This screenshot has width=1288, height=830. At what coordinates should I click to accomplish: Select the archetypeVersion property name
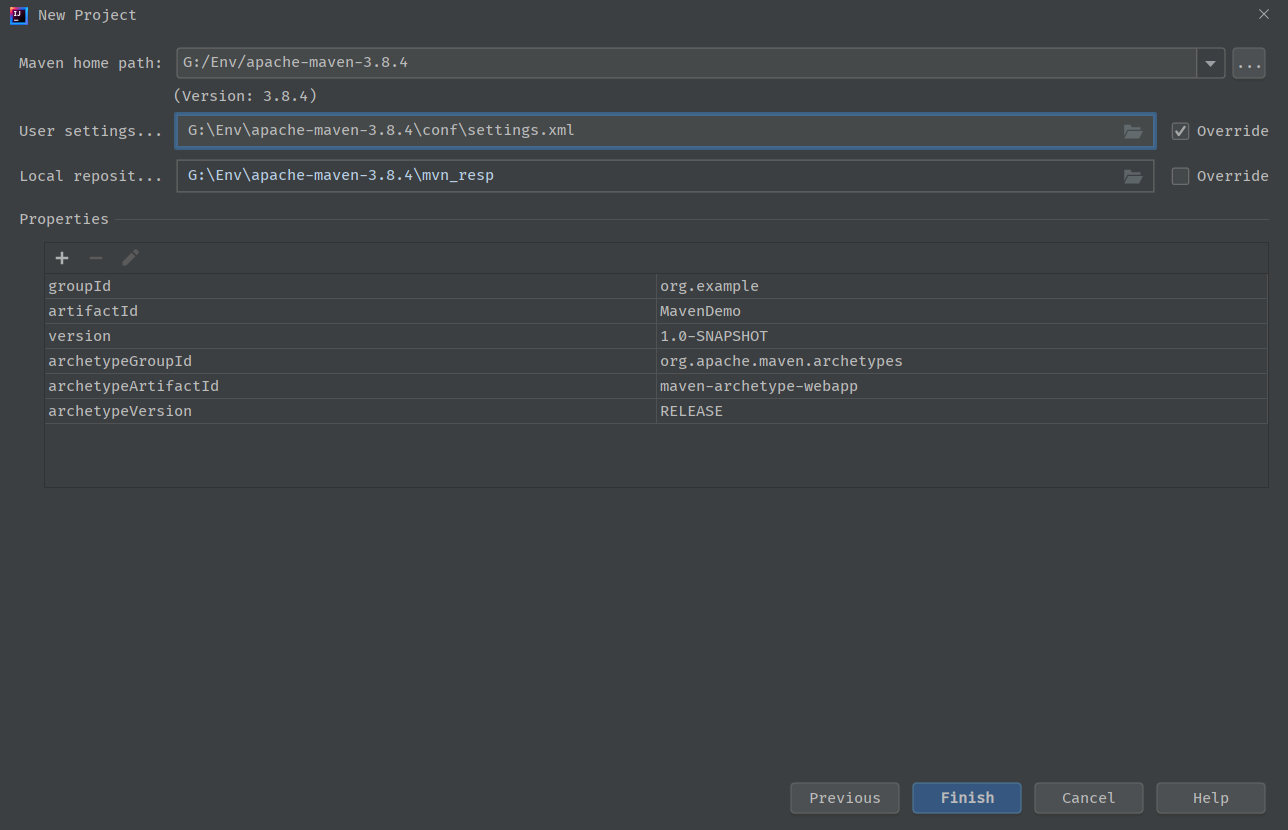point(350,411)
